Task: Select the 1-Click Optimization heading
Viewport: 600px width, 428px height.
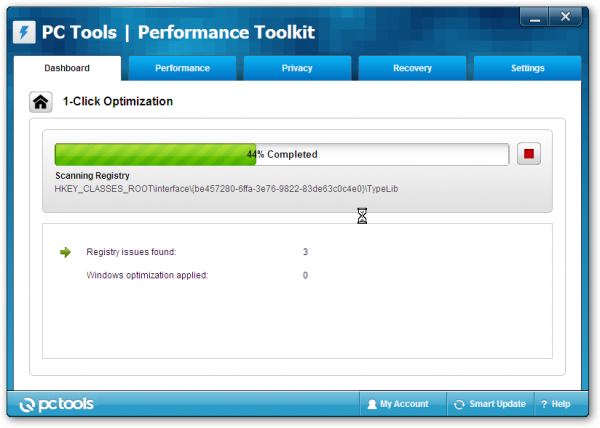Action: tap(118, 101)
